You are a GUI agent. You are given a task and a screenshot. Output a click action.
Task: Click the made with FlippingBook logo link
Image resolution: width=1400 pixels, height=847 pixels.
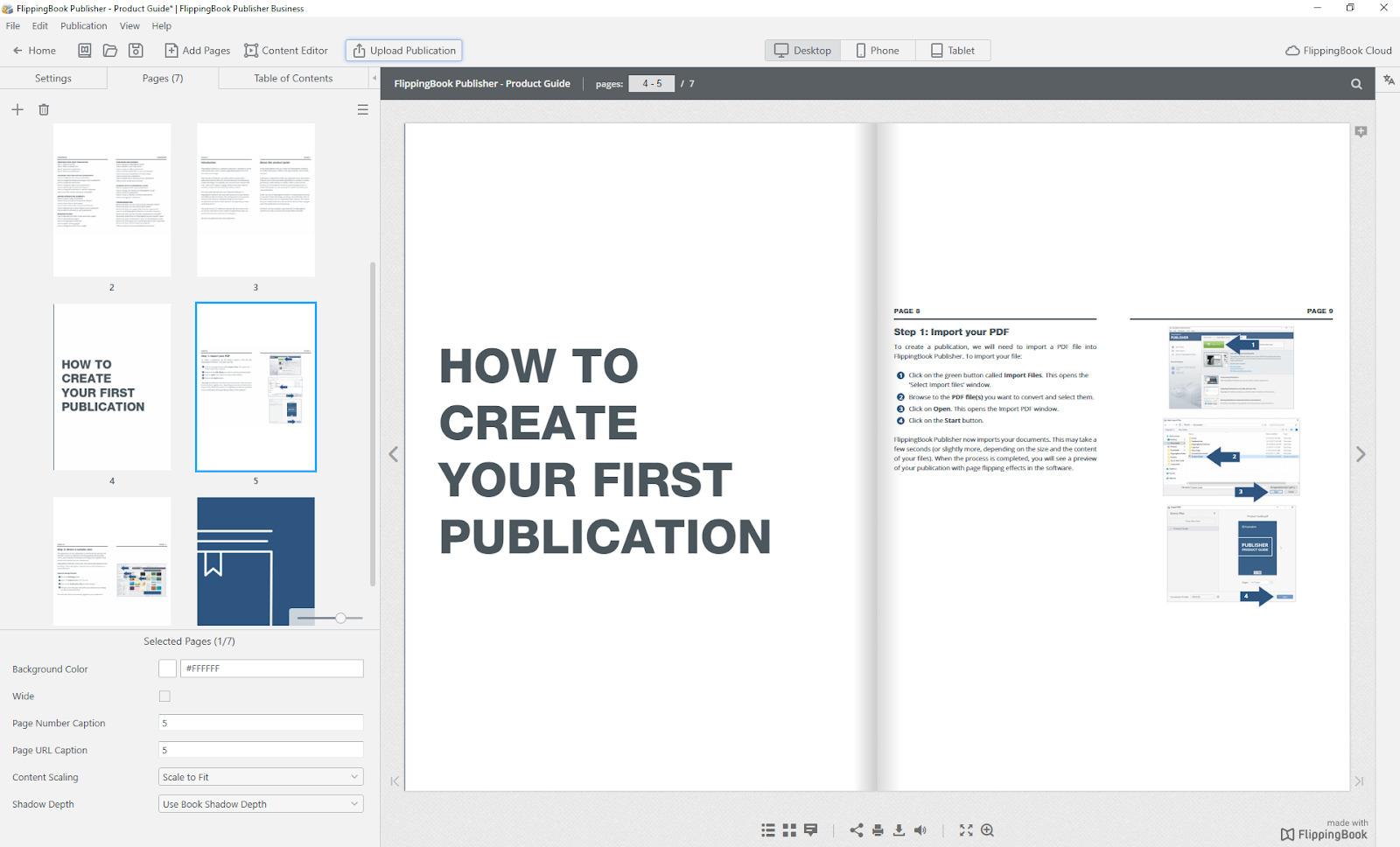[x=1324, y=830]
